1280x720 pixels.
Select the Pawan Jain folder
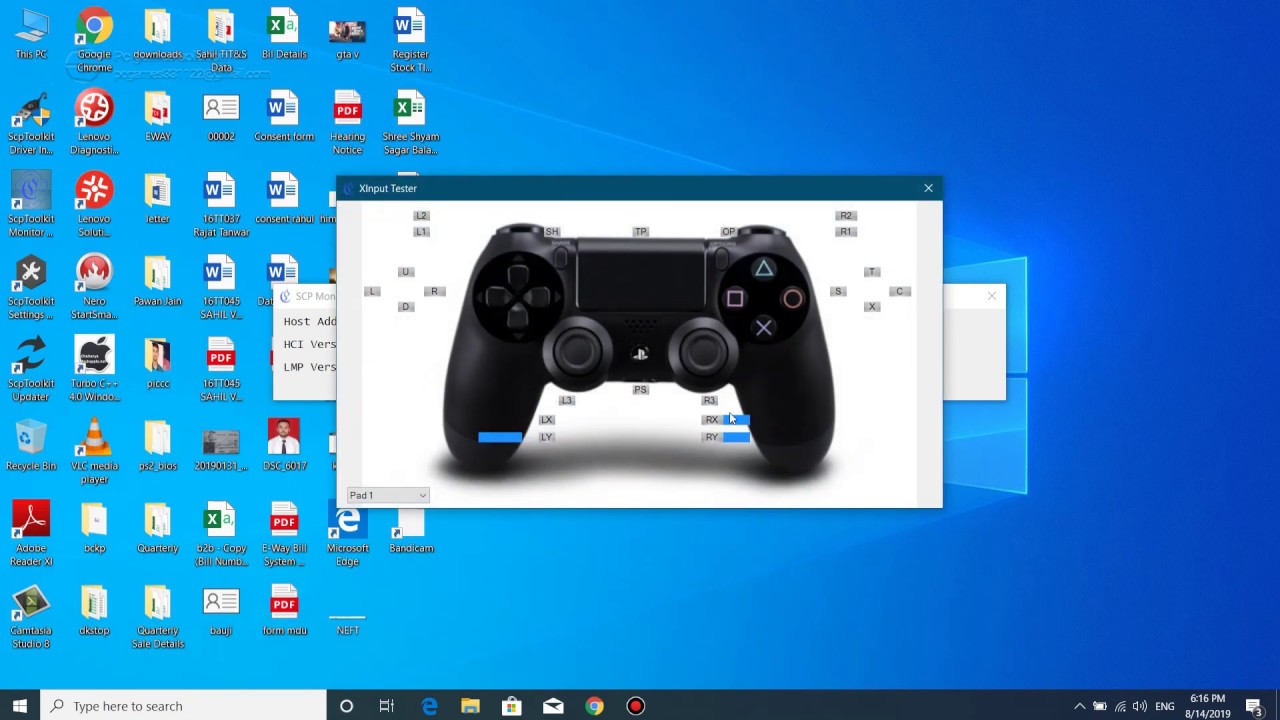point(158,282)
